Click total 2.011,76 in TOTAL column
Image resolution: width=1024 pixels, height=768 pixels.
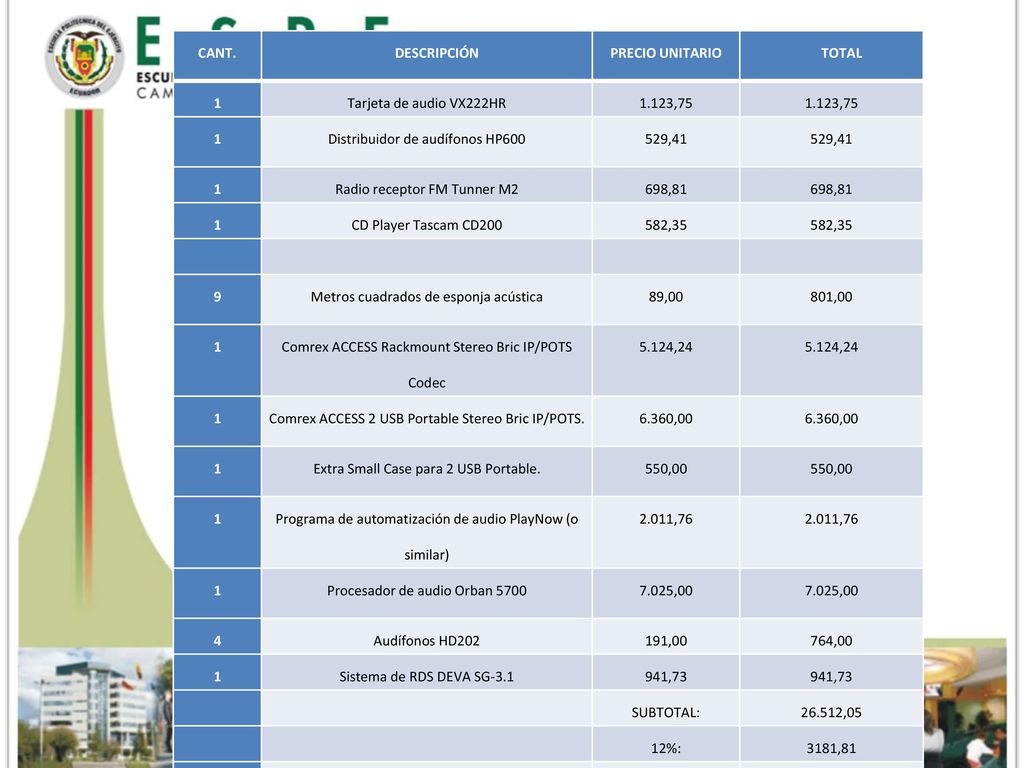tap(831, 519)
